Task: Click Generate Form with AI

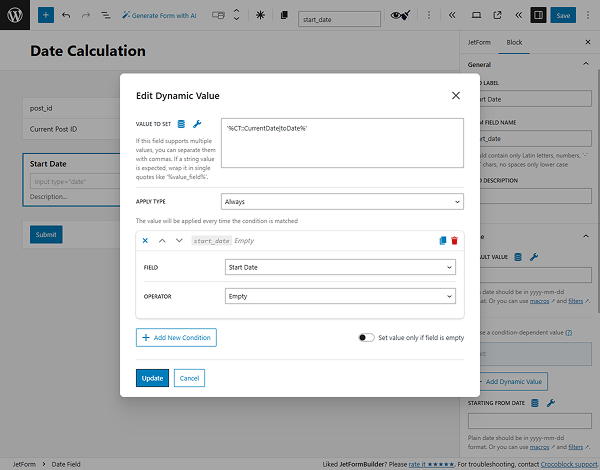Action: 159,15
